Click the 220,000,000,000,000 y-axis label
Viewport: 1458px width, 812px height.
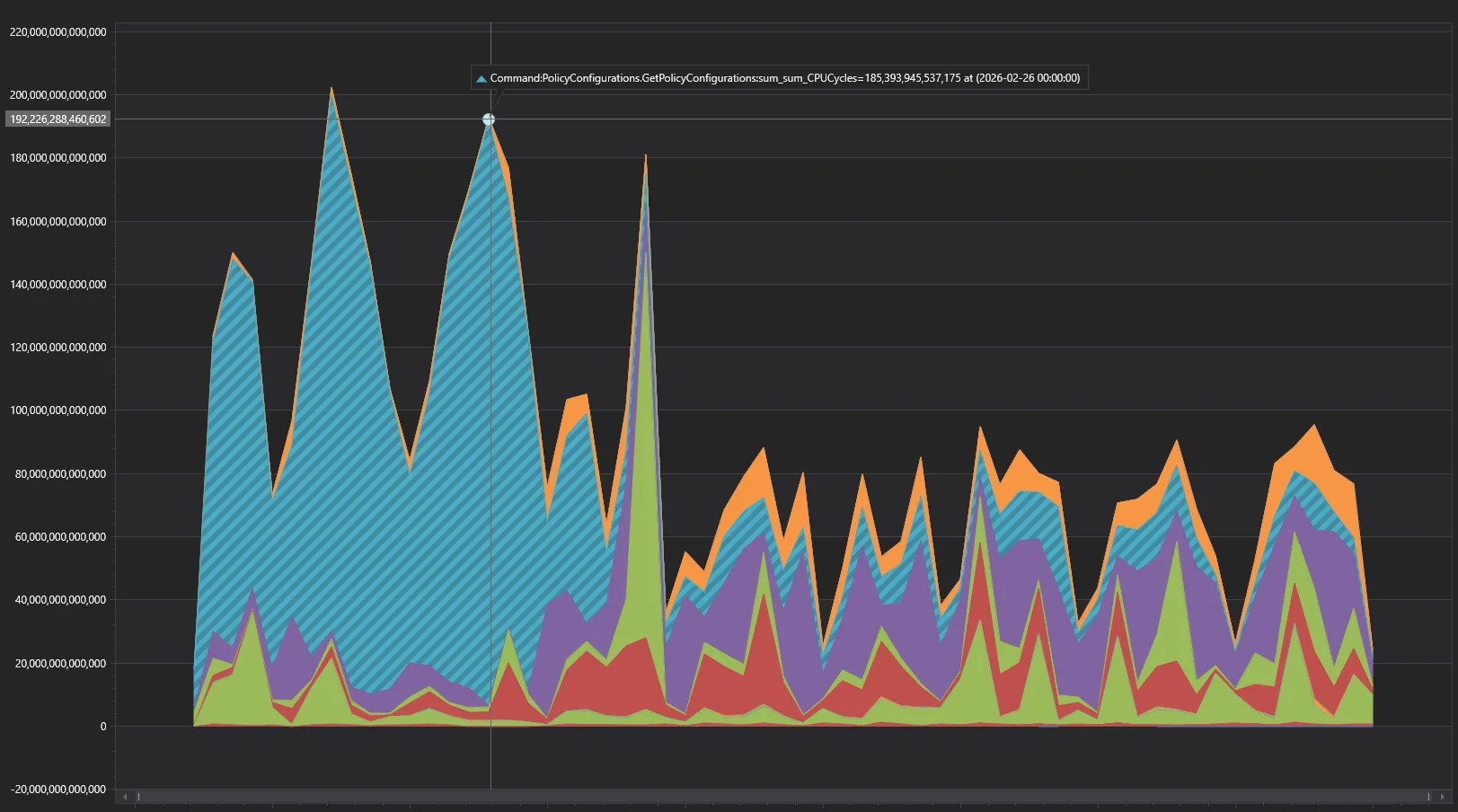click(x=57, y=32)
